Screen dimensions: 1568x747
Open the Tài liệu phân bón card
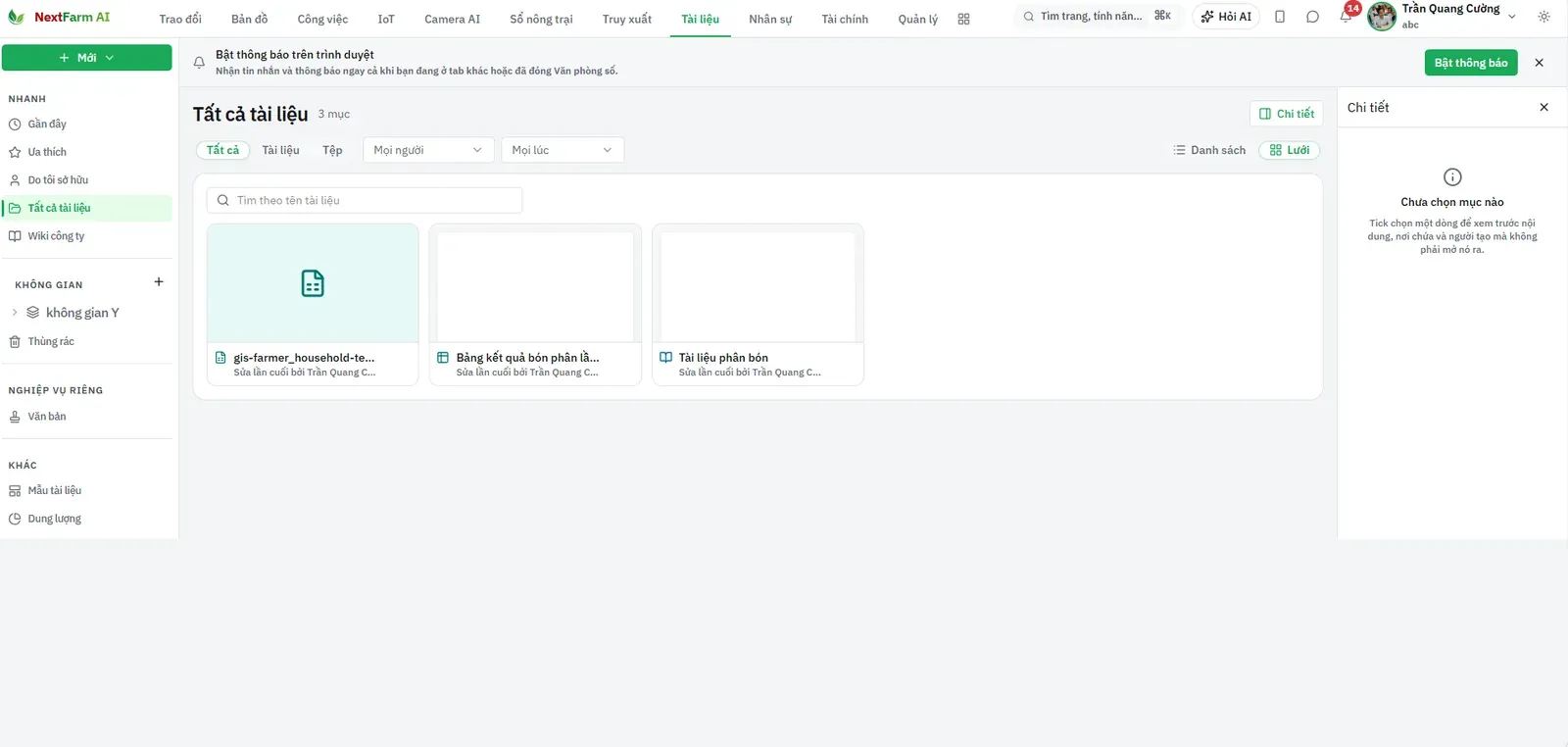tap(758, 305)
